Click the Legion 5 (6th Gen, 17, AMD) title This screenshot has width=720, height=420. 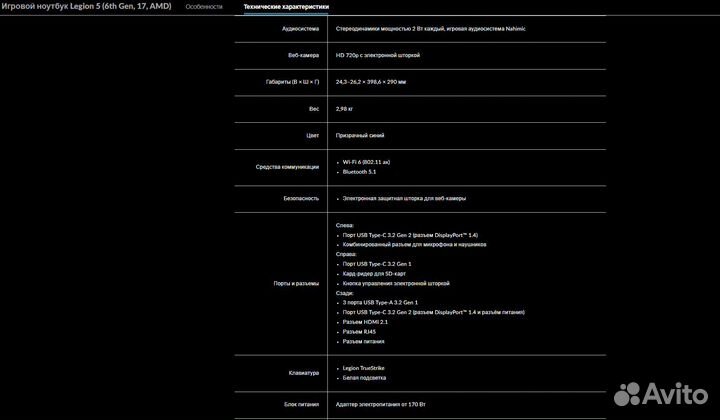pos(86,6)
